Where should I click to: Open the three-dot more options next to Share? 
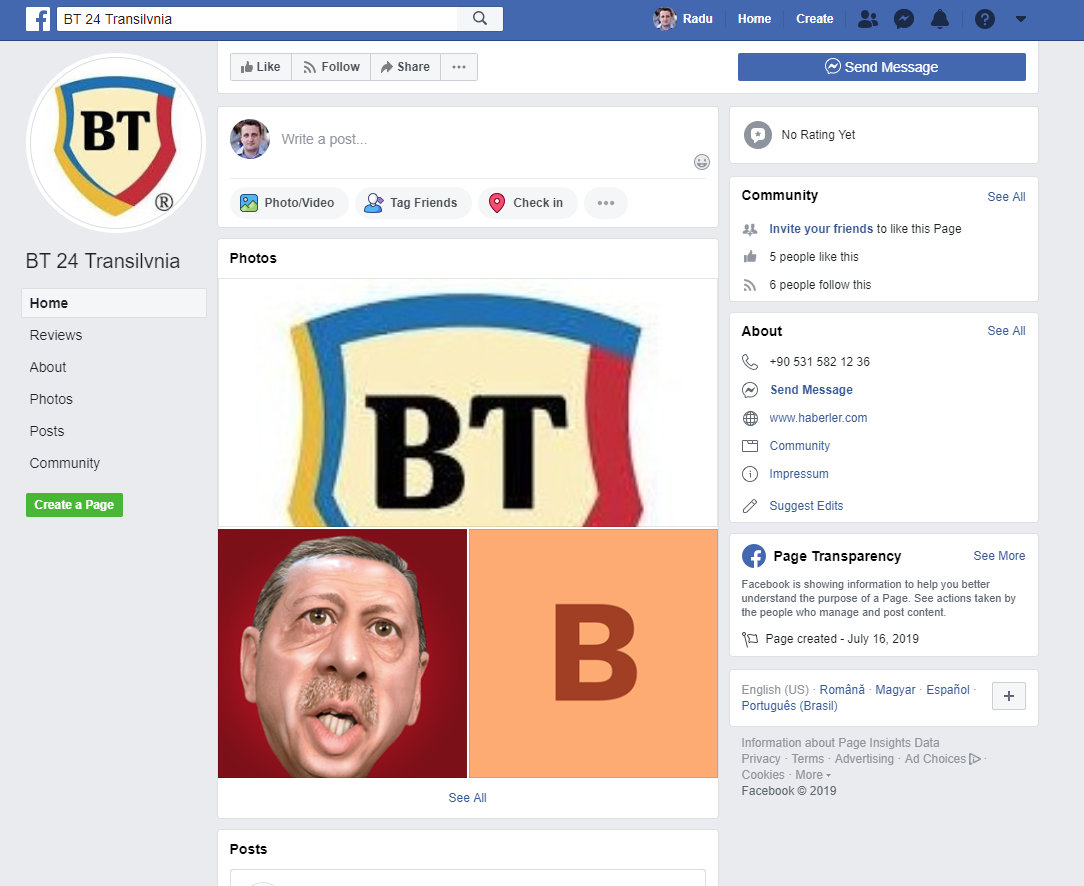point(459,67)
